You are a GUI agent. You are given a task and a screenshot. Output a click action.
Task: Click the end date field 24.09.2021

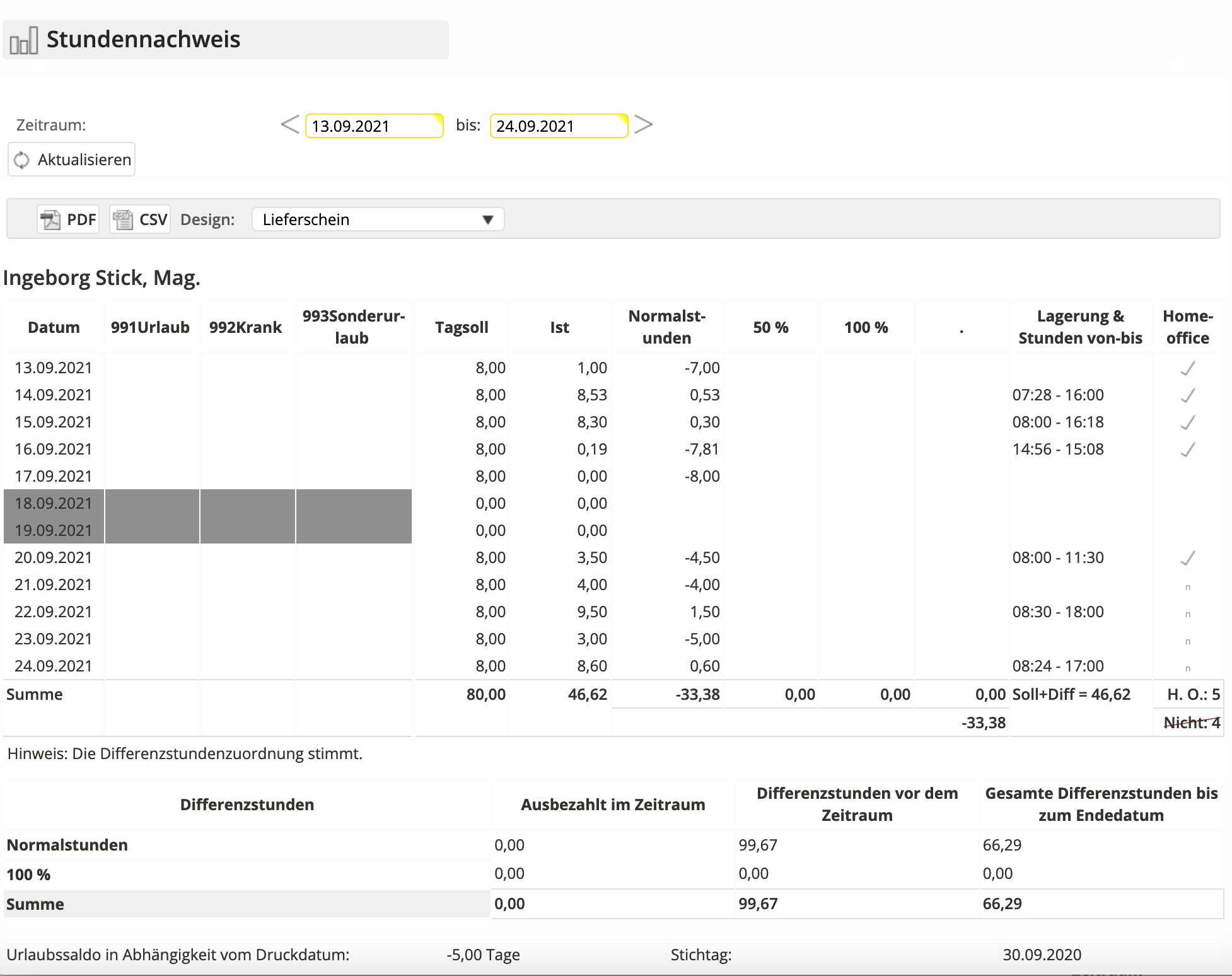(x=558, y=126)
